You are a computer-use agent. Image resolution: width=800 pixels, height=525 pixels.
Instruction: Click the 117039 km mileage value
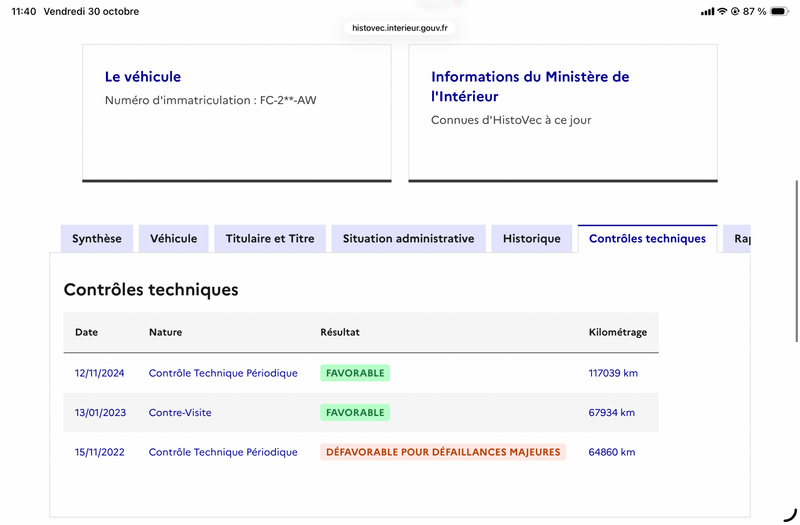tap(613, 373)
